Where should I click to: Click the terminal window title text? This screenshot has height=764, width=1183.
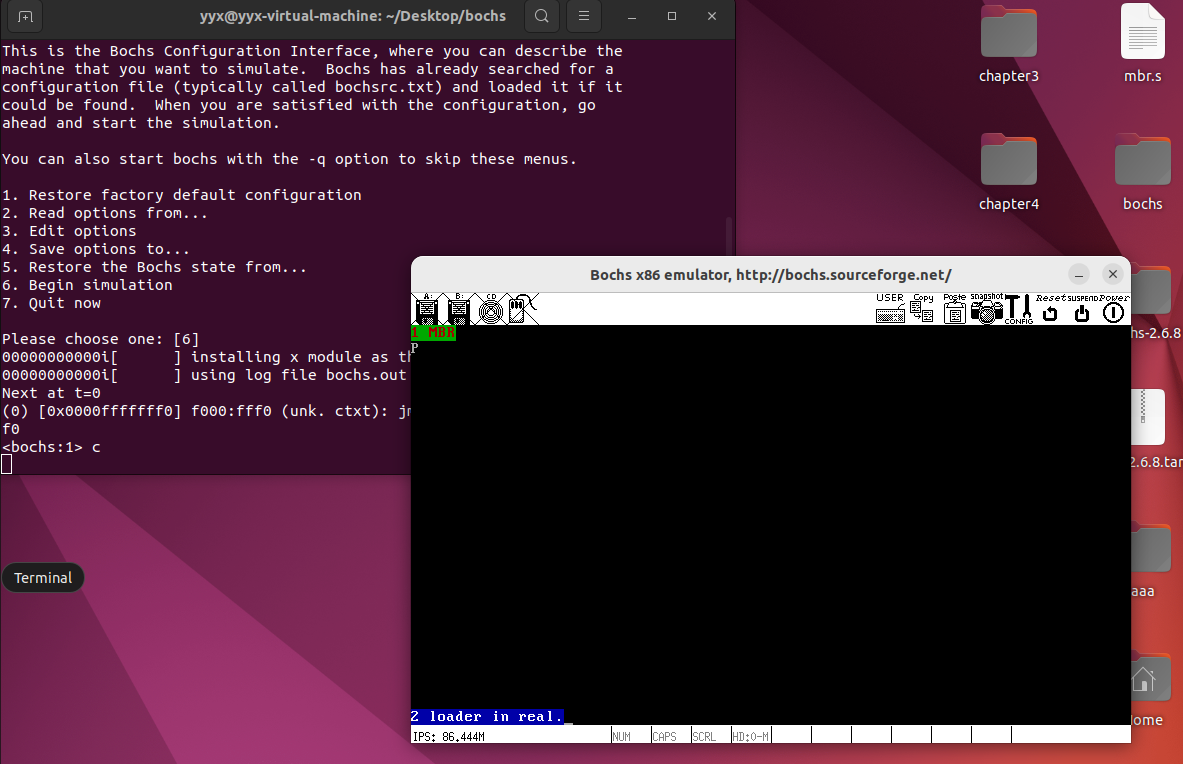352,16
